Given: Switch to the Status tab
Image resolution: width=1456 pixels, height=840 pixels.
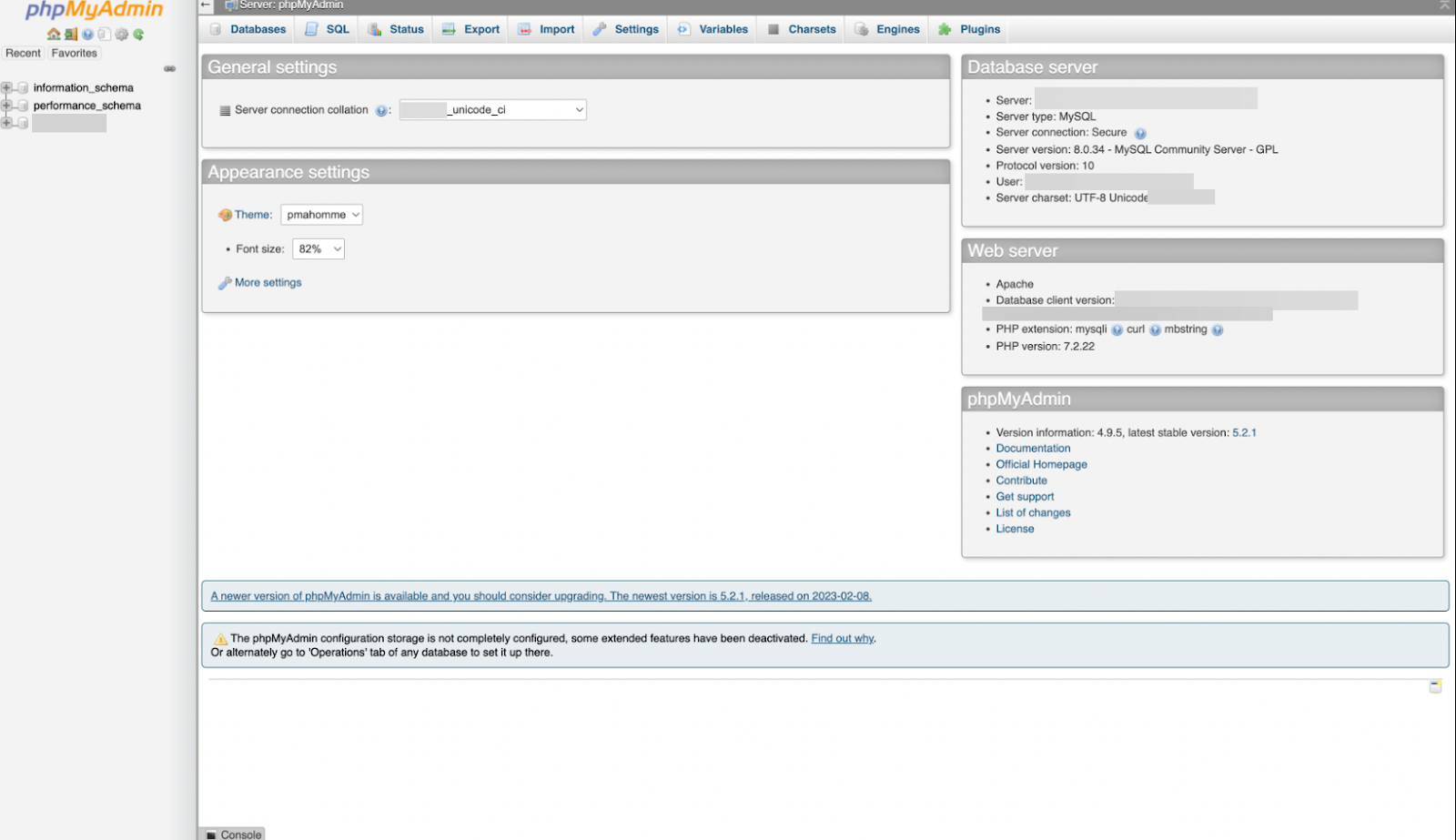Looking at the screenshot, I should click(396, 29).
